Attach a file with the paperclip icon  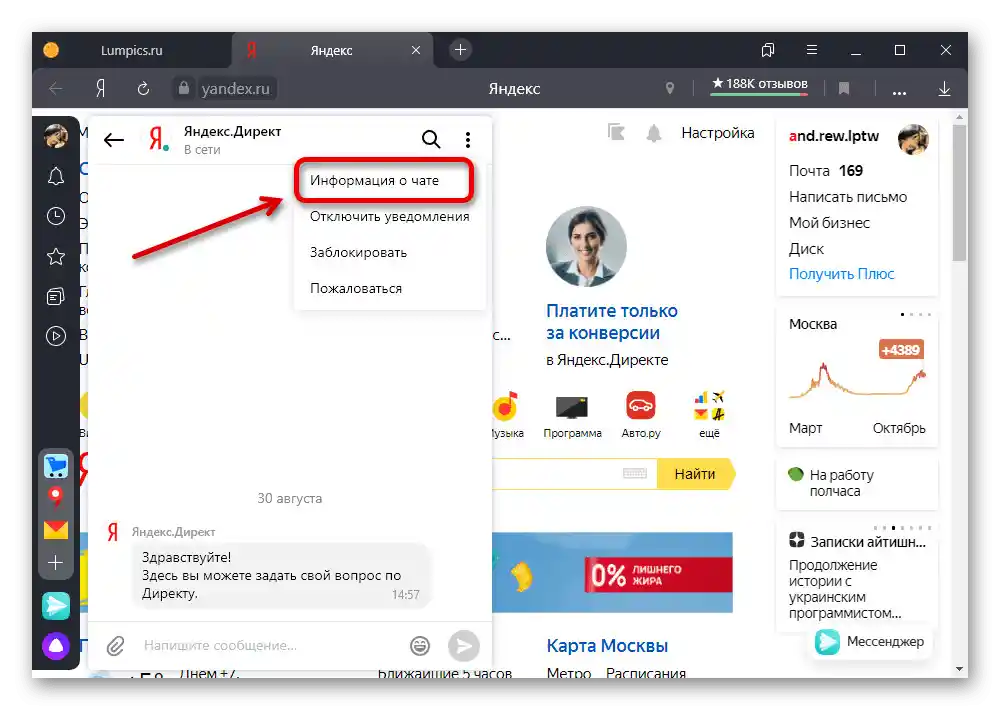115,646
